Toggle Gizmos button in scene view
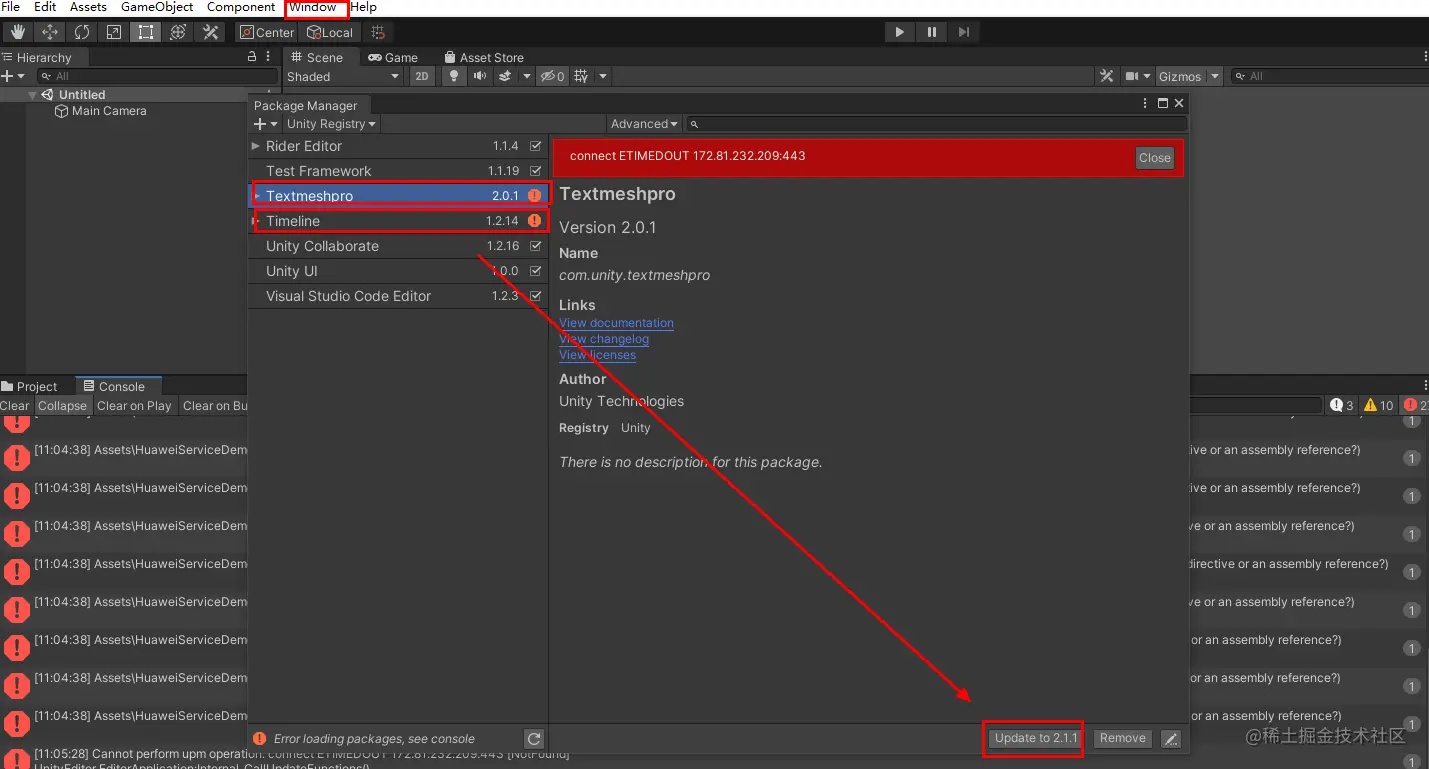The width and height of the screenshot is (1429, 769). click(x=1180, y=76)
